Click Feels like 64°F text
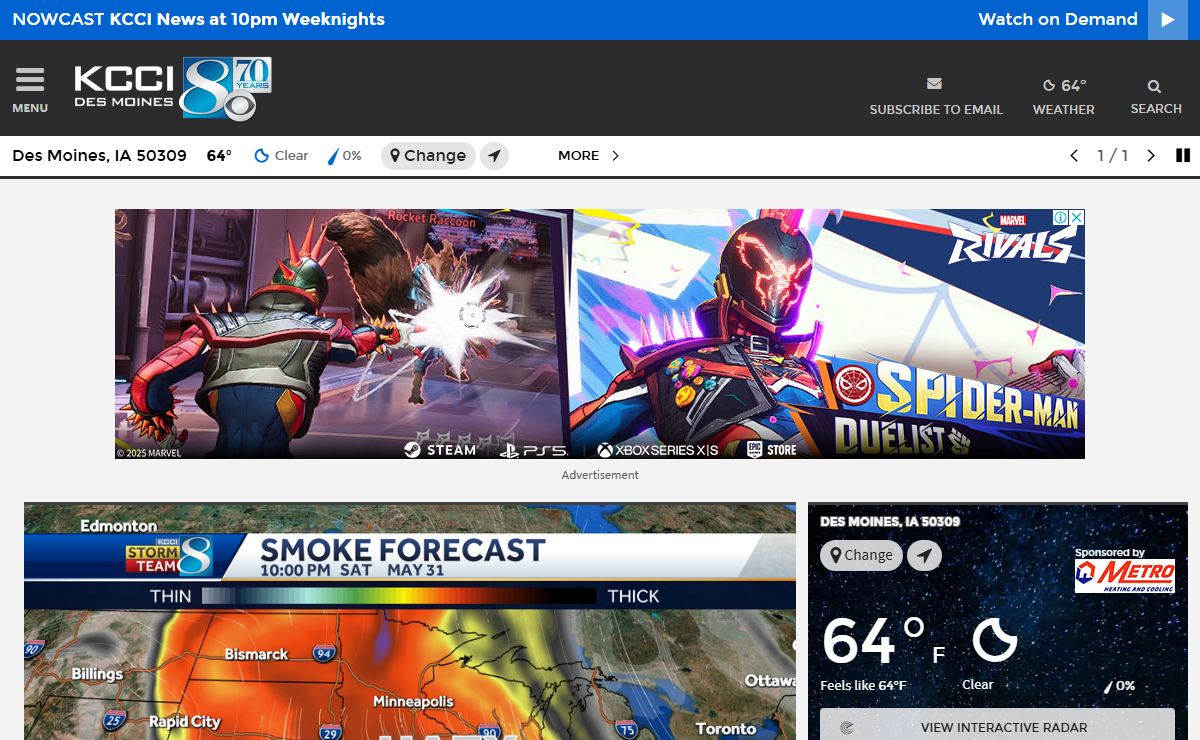The image size is (1200, 740). pyautogui.click(x=863, y=686)
